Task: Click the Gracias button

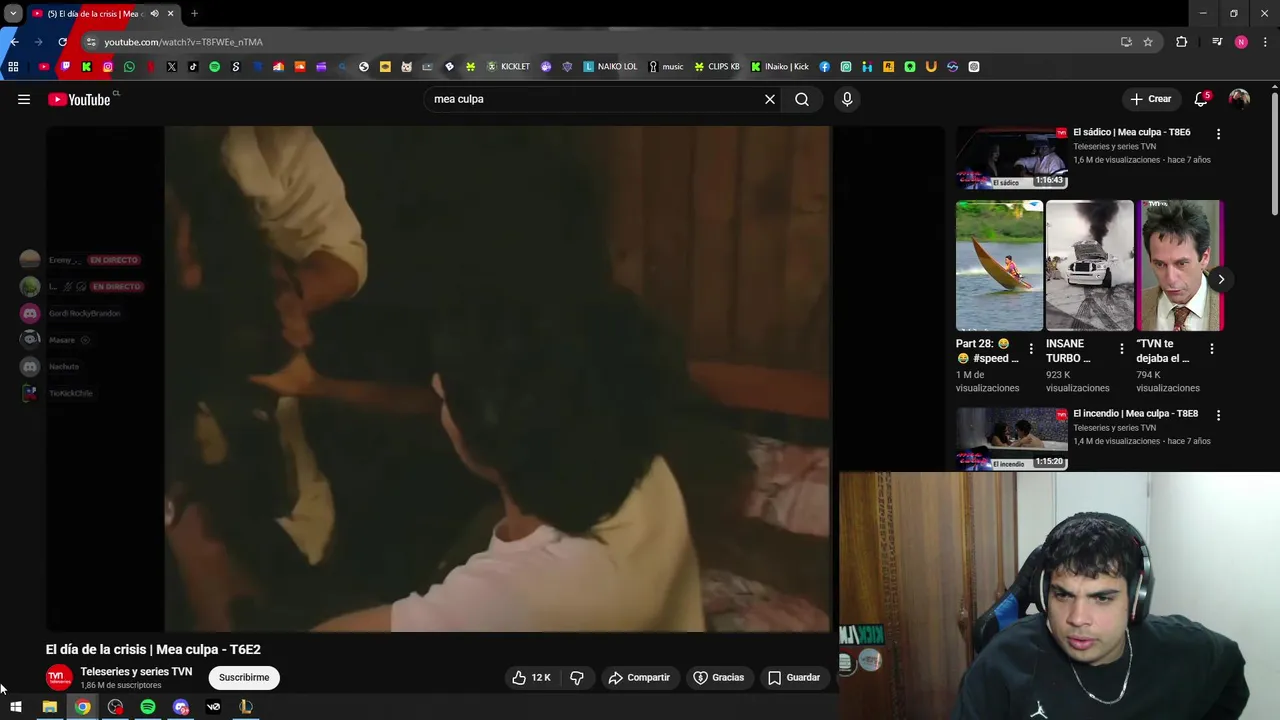Action: point(719,677)
